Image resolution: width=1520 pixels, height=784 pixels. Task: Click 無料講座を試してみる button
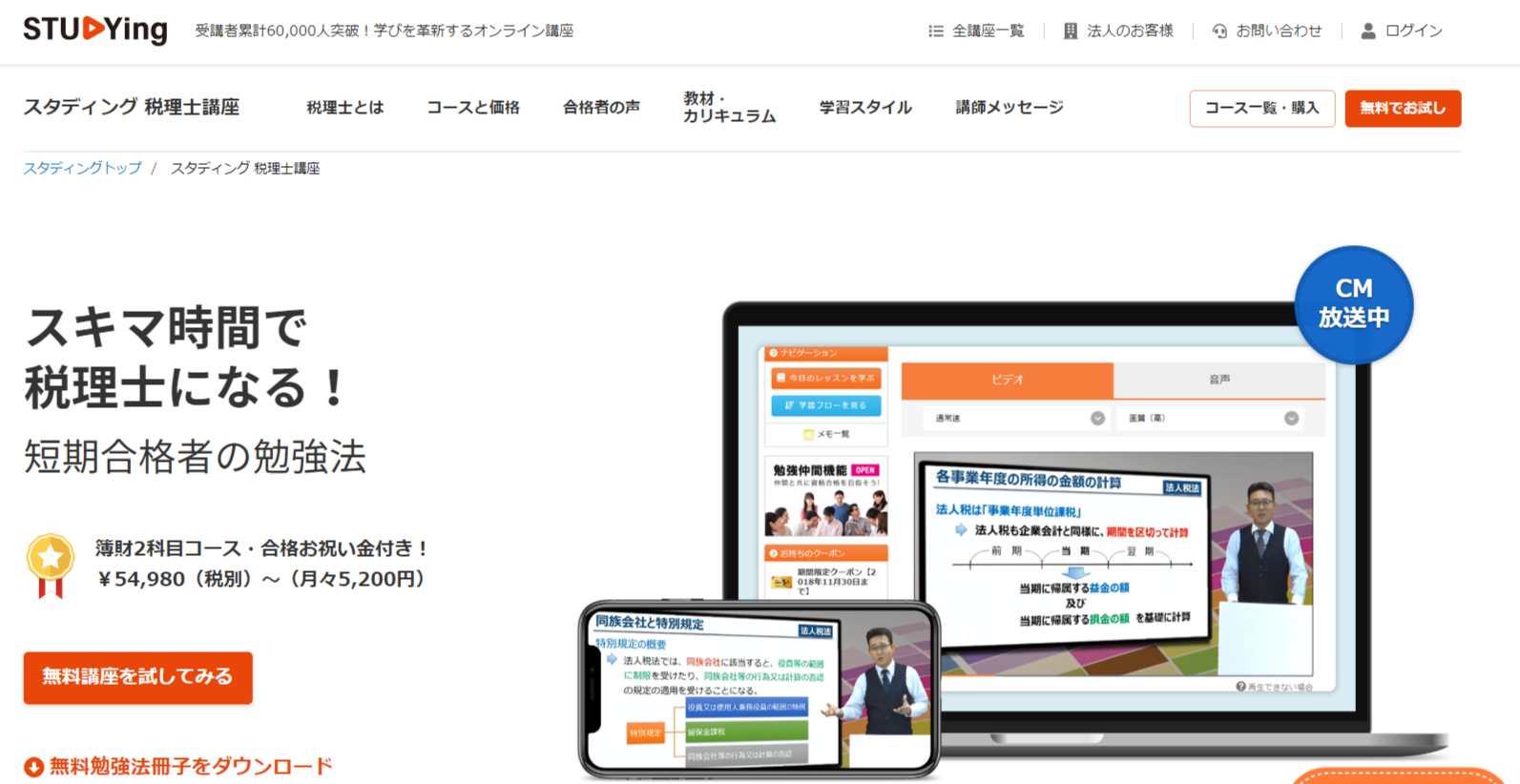click(x=138, y=677)
